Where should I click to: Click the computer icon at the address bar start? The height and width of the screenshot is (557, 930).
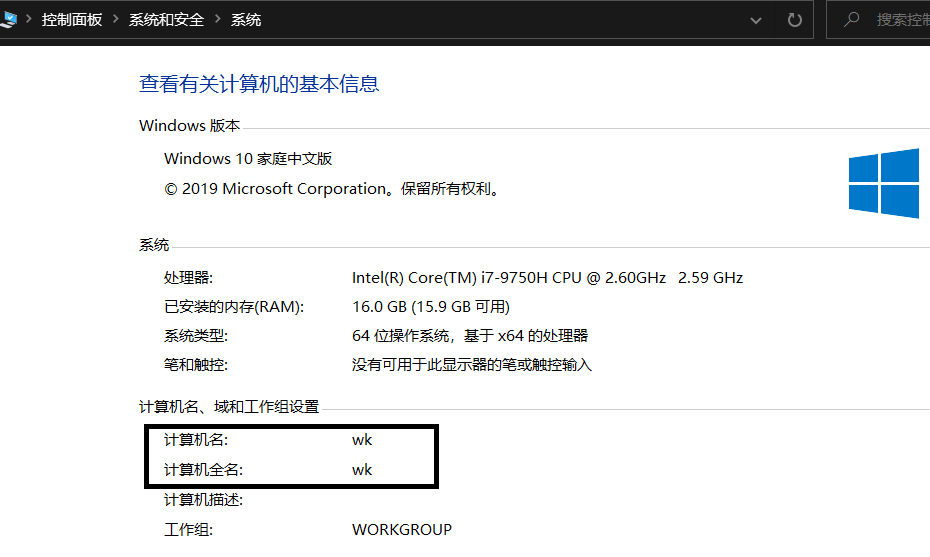(8, 20)
